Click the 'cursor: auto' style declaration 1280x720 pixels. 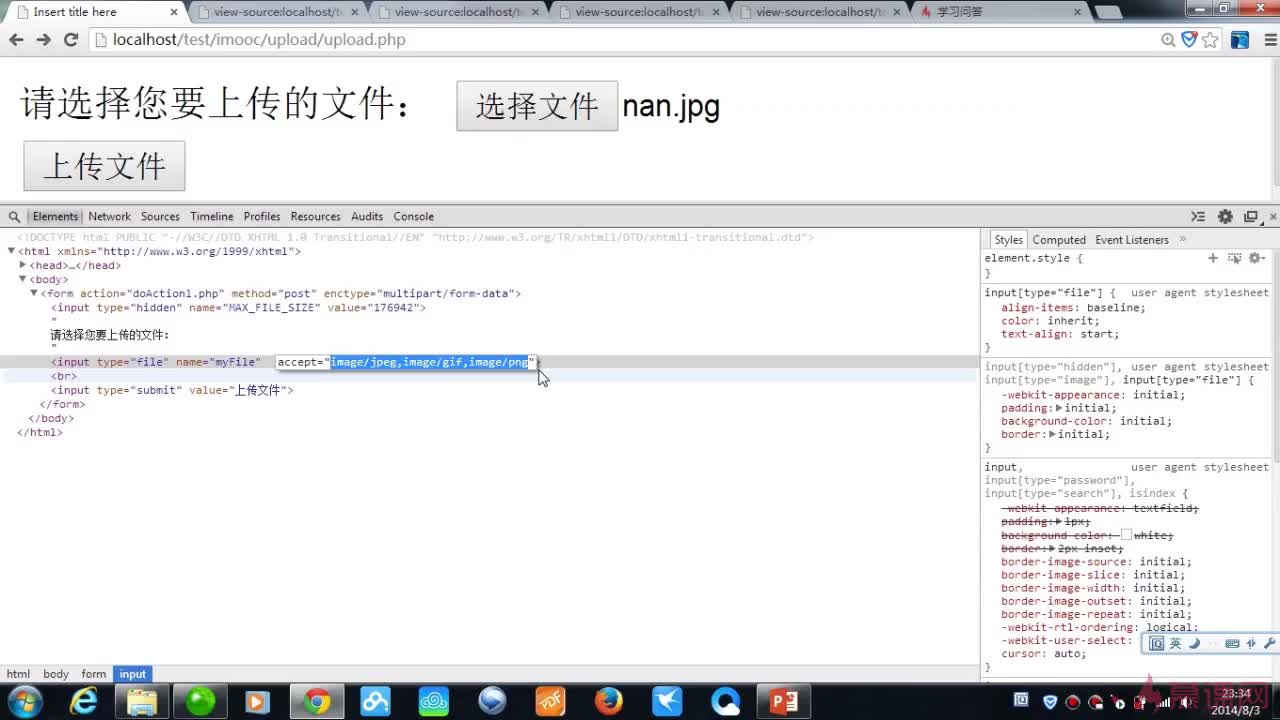[1043, 654]
